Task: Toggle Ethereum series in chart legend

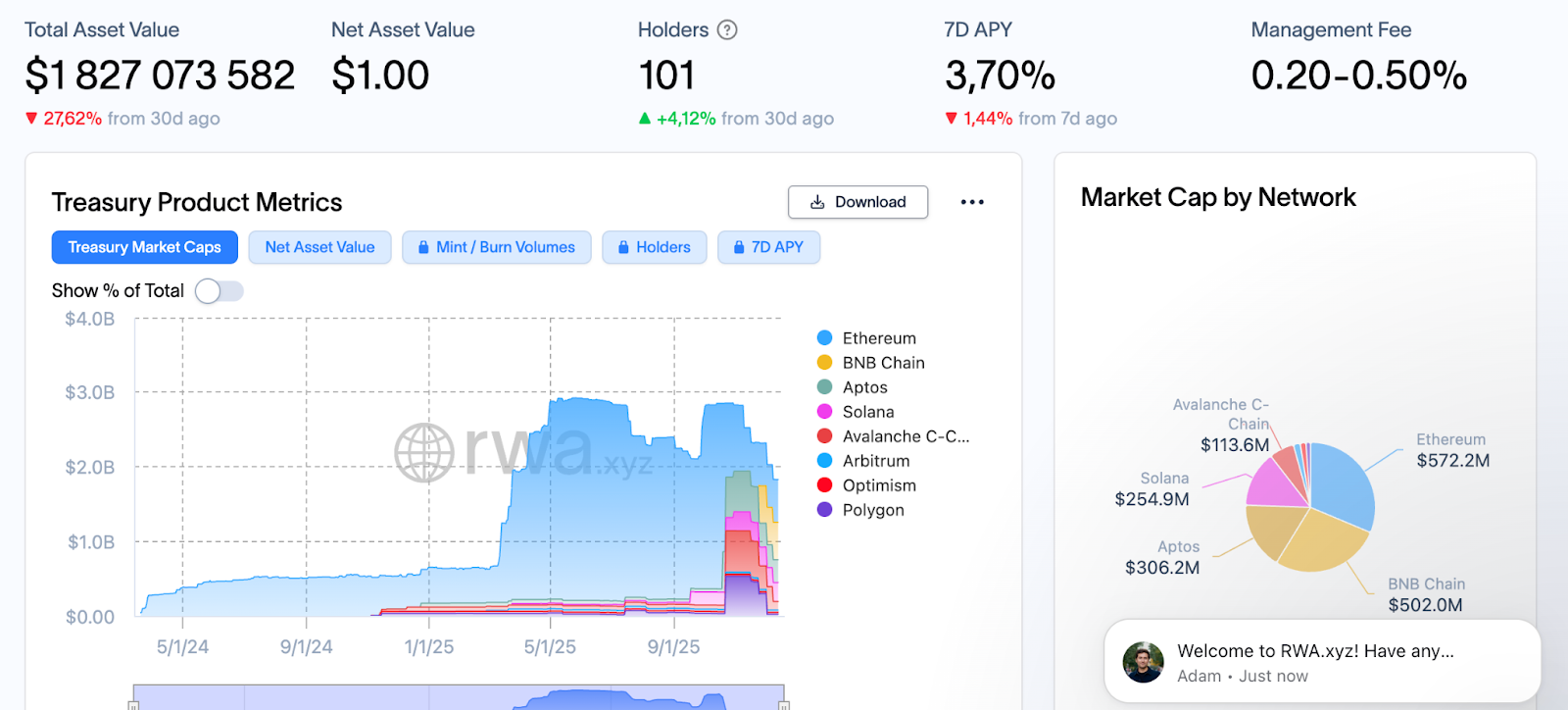Action: pyautogui.click(x=866, y=338)
